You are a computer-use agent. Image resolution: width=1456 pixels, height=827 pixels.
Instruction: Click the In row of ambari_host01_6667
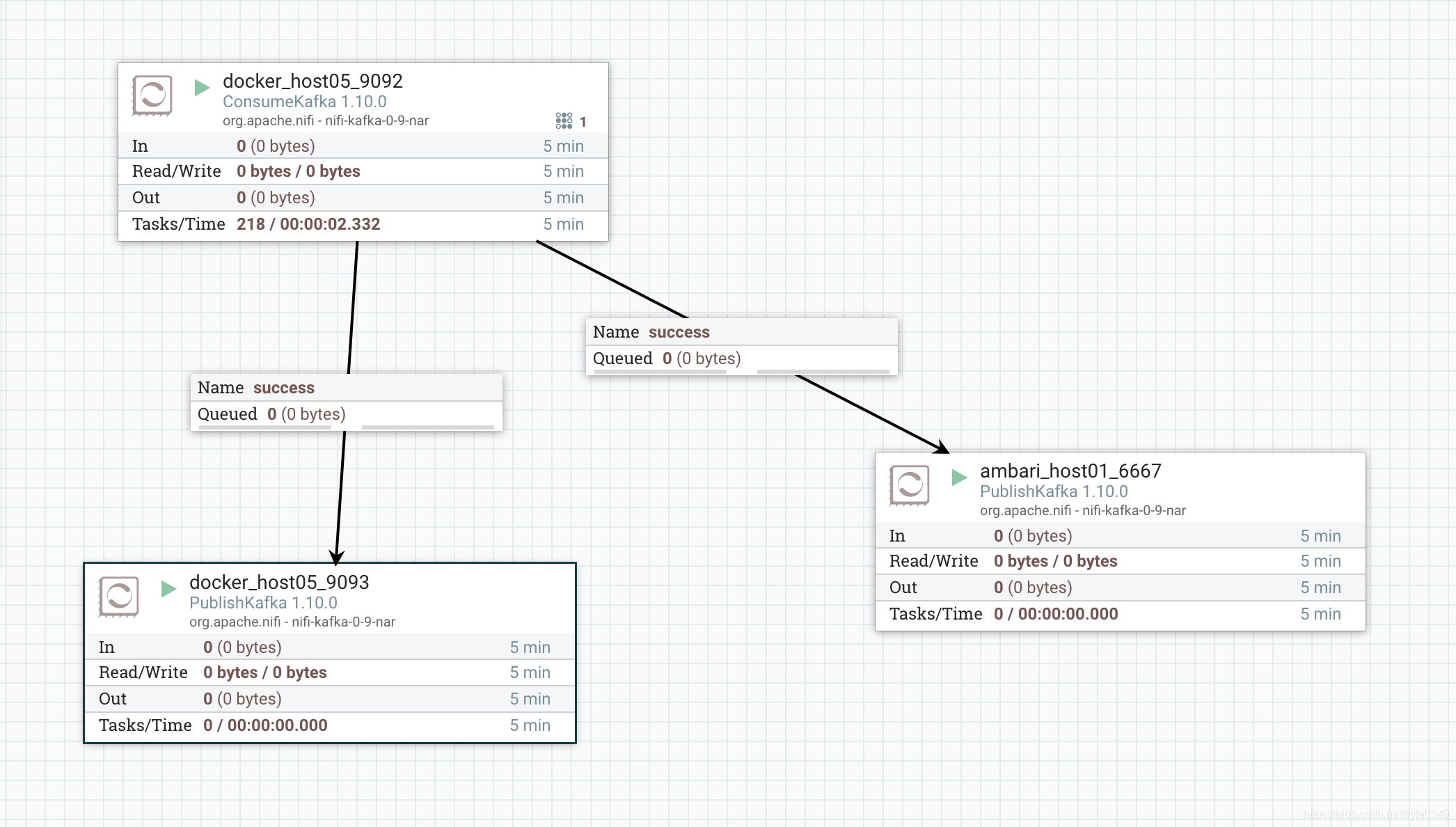coord(1121,535)
